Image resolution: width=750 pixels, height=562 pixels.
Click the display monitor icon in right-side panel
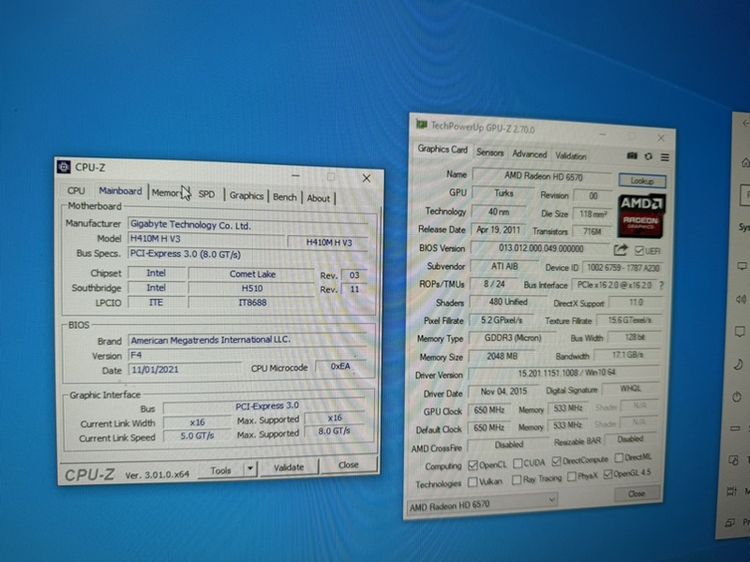742,266
